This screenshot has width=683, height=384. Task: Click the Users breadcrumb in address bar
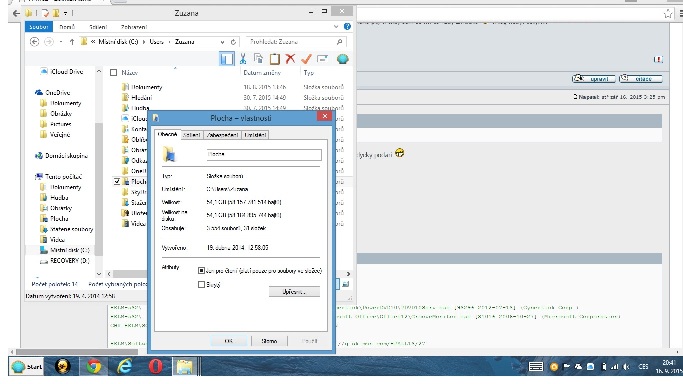click(x=156, y=42)
